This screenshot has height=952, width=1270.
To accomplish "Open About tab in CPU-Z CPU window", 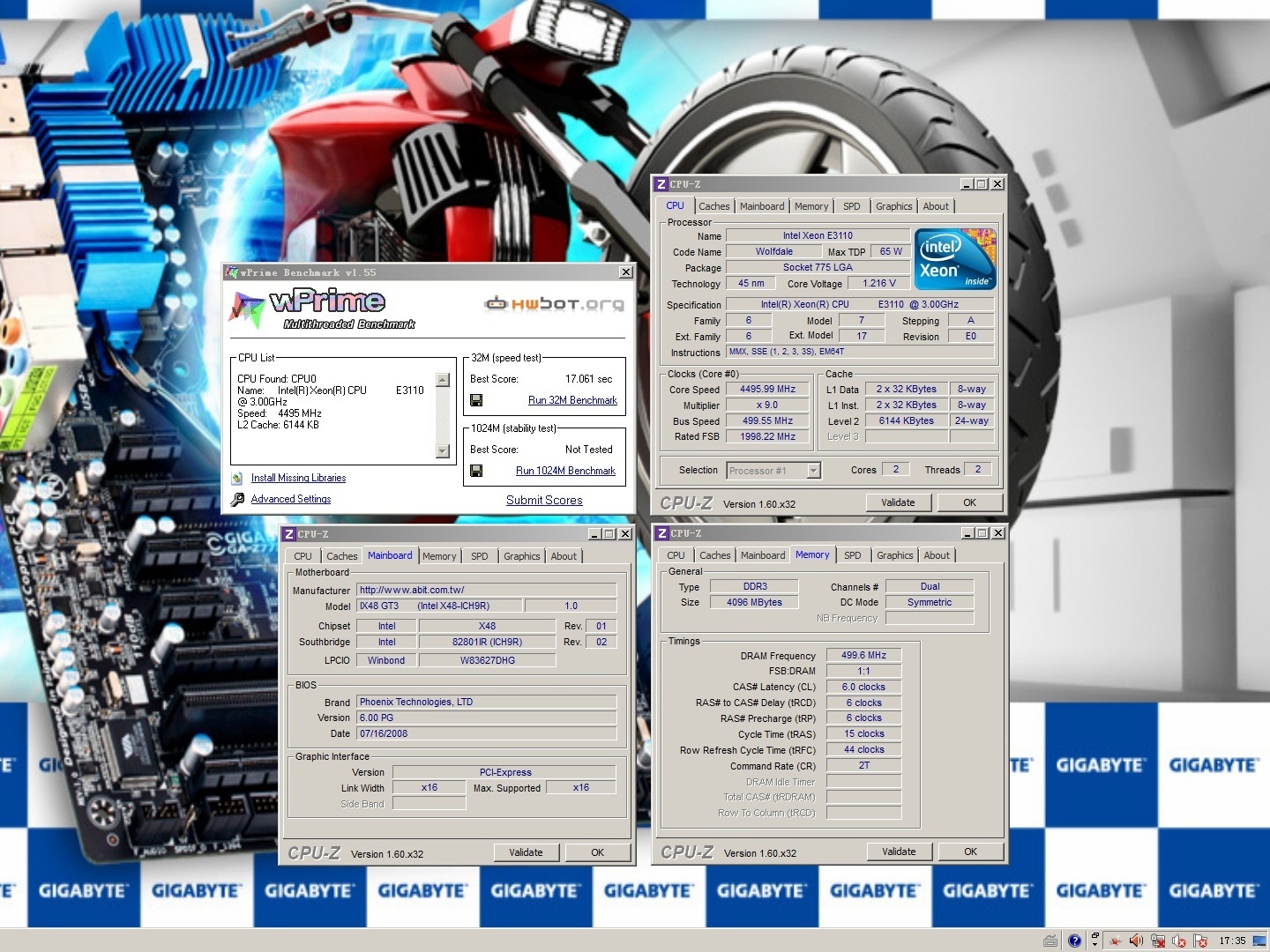I will [x=936, y=206].
